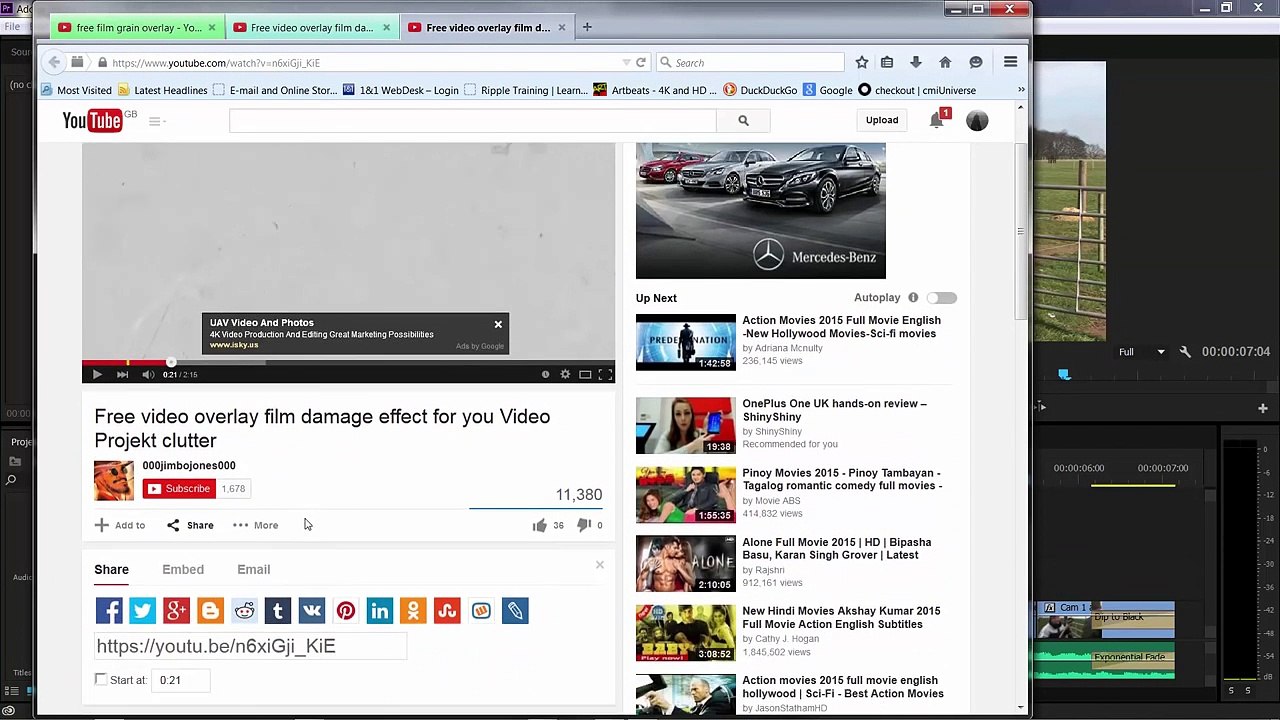
Task: Subscribe to 000jimbojones000
Action: click(179, 489)
